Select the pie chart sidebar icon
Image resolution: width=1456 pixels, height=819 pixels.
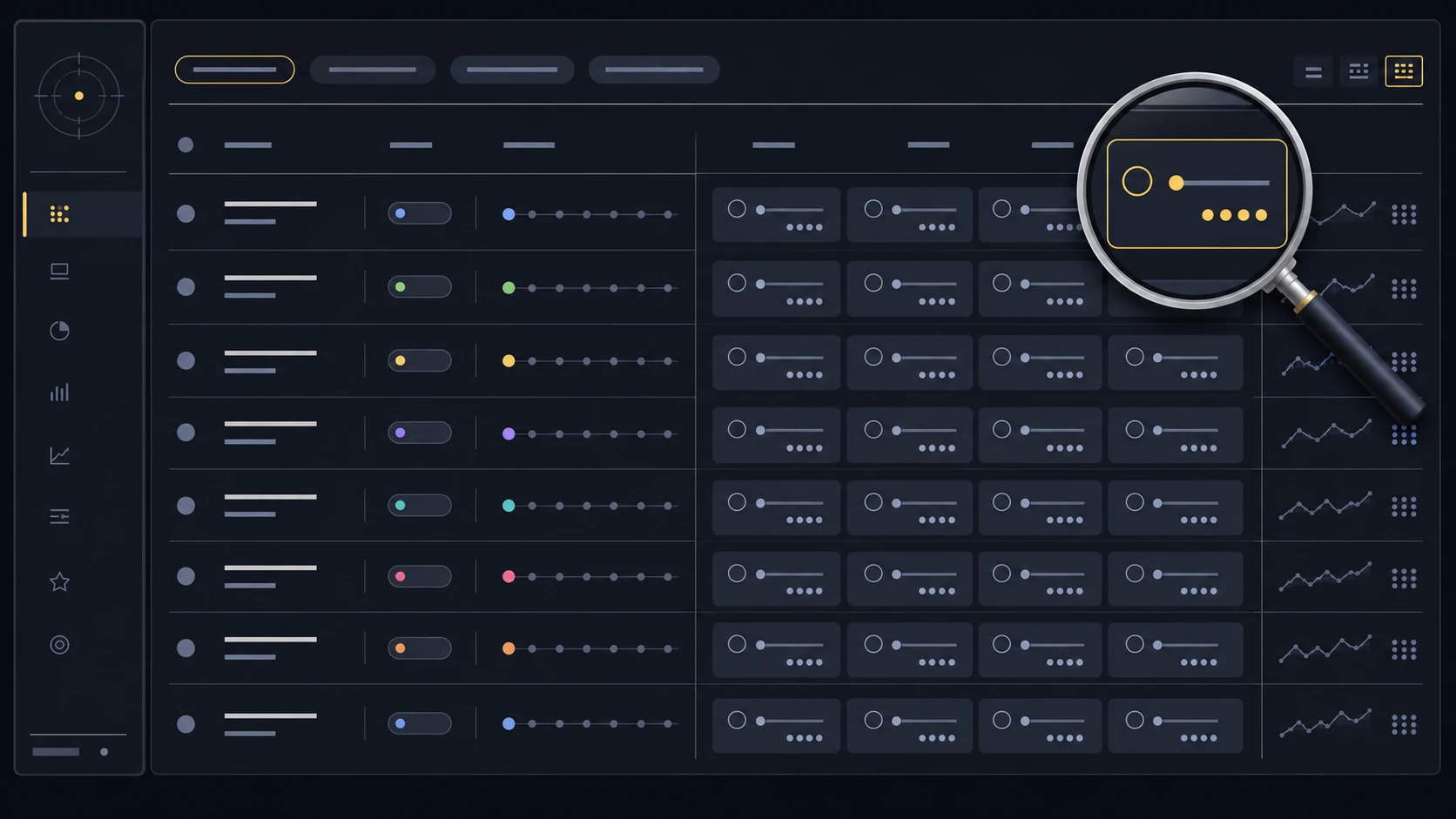(59, 331)
